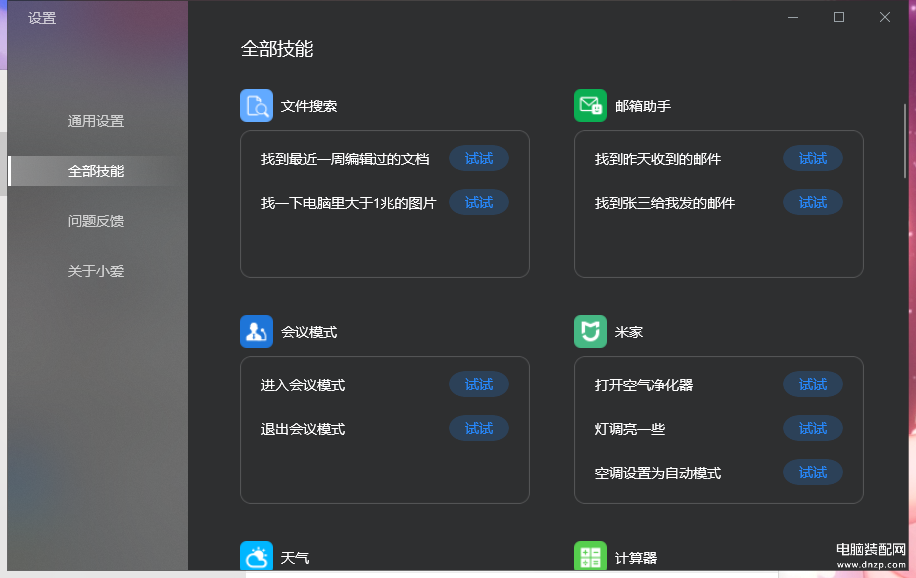Select 全部技能 in the sidebar
The width and height of the screenshot is (916, 578).
[x=96, y=171]
